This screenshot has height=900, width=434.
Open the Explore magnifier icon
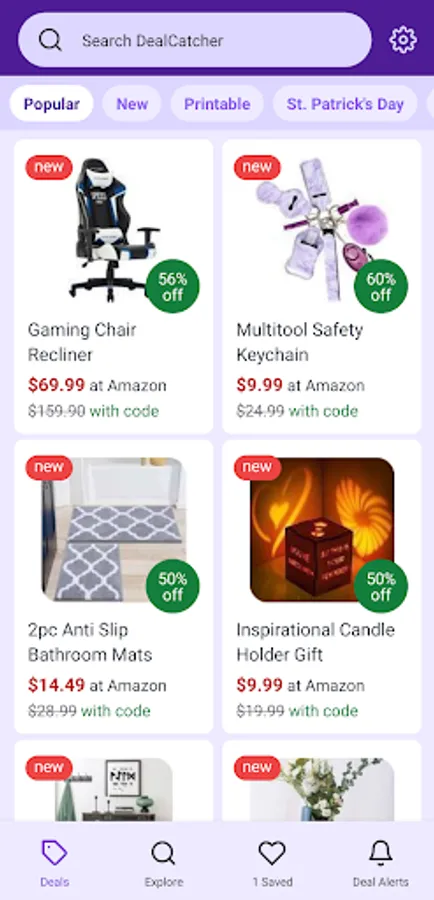[x=164, y=854]
